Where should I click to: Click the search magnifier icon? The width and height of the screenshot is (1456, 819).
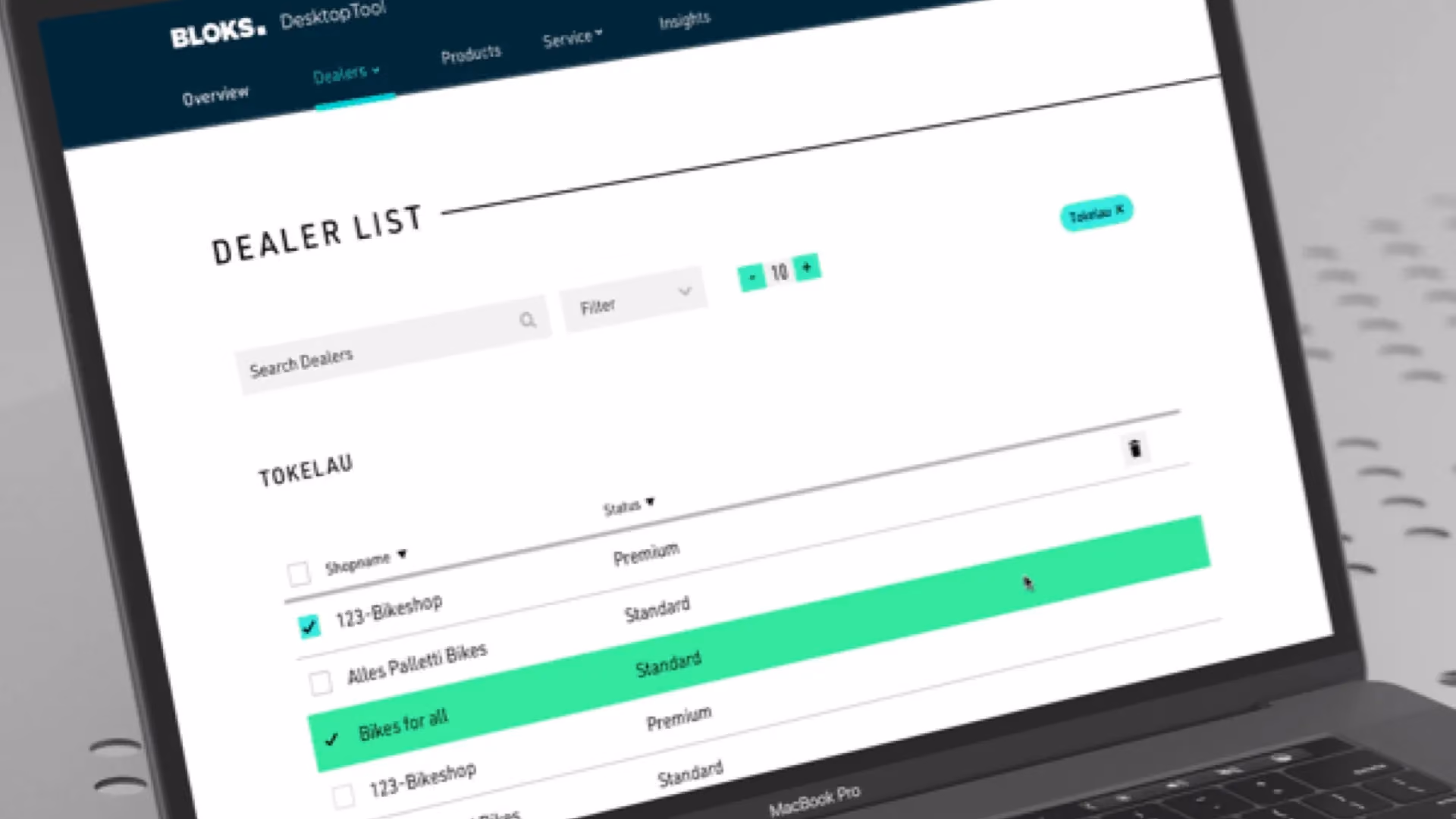(x=528, y=320)
